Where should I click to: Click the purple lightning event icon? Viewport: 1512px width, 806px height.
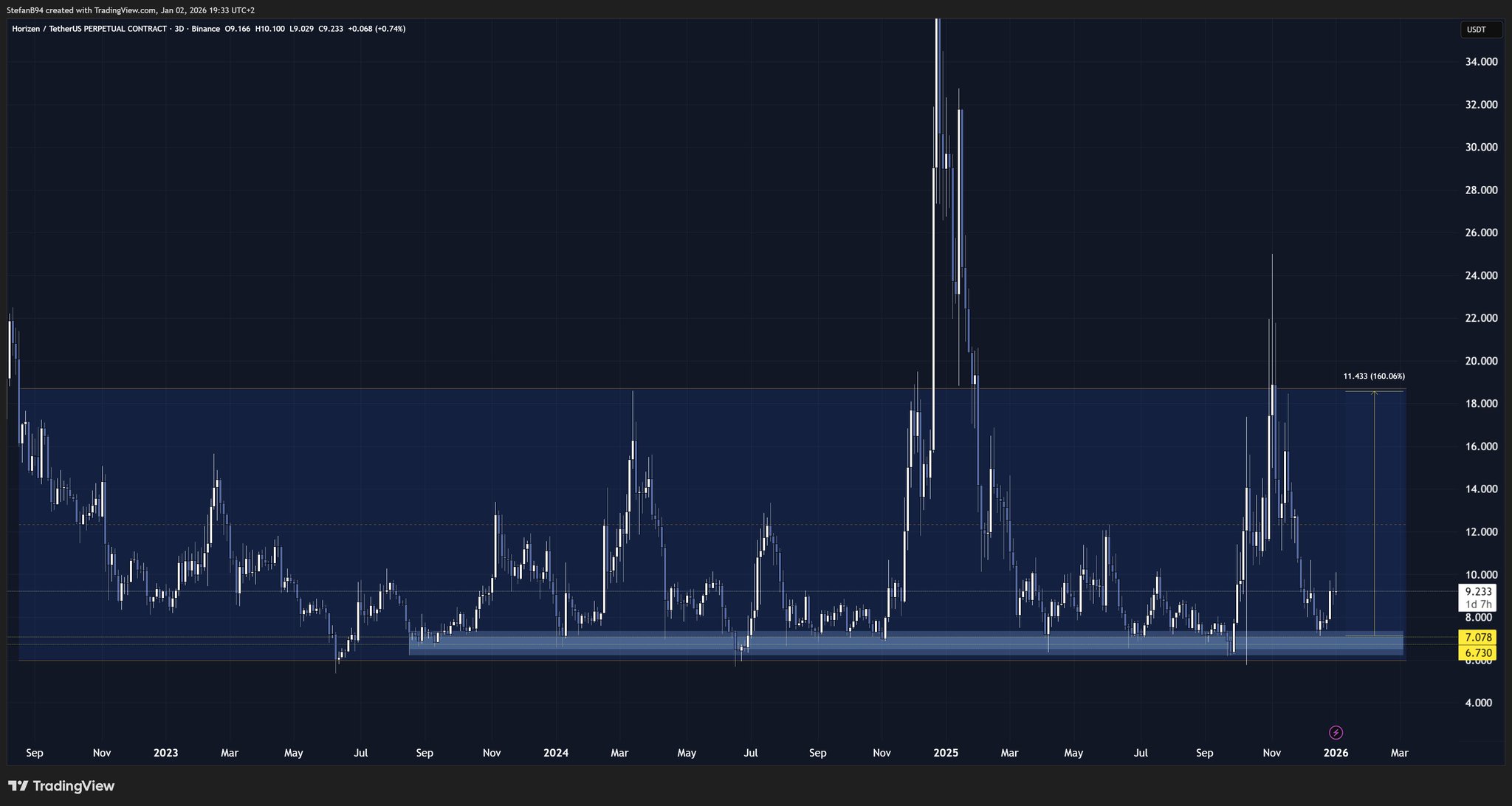point(1336,733)
